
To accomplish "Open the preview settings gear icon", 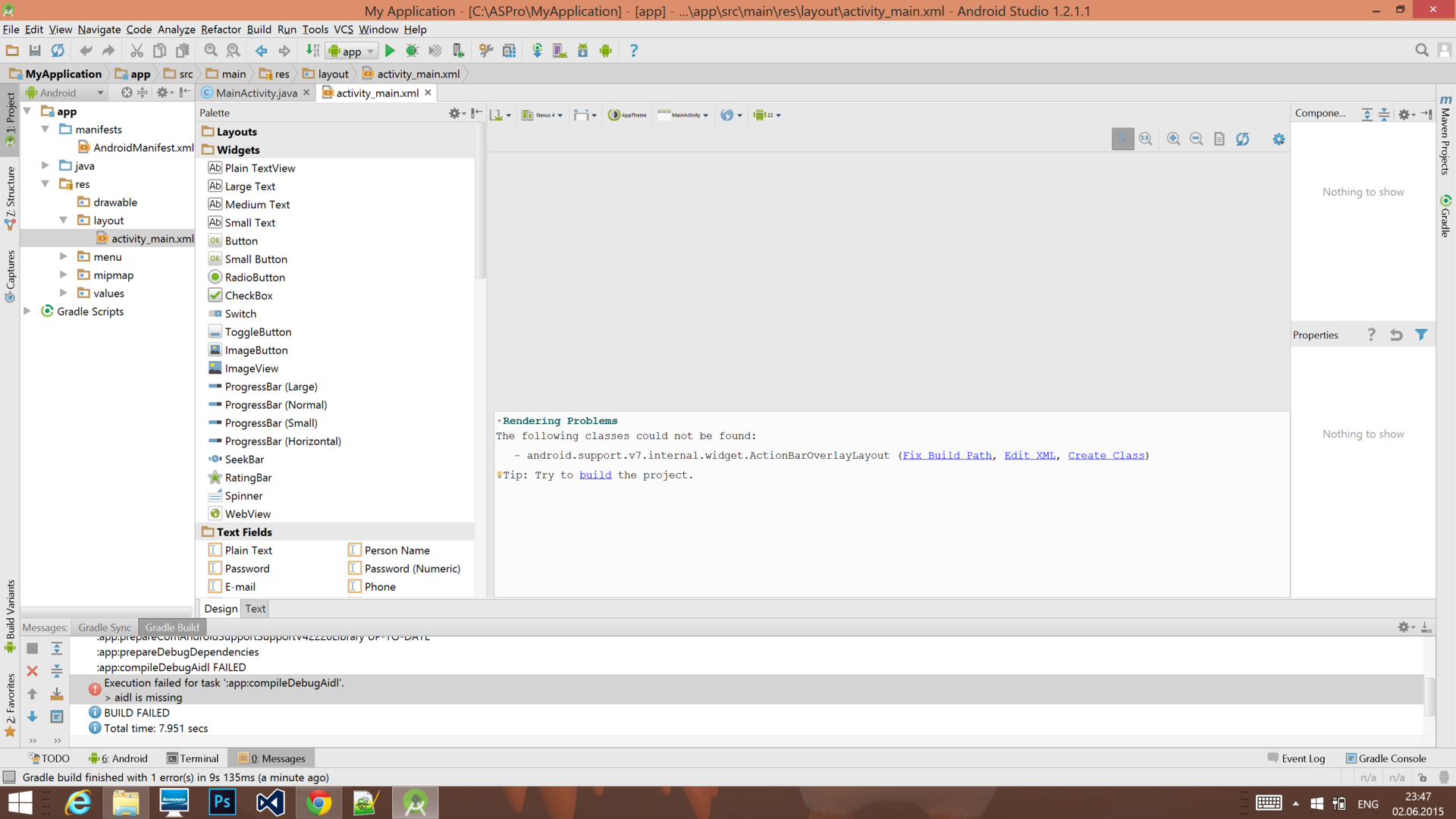I will point(1279,139).
